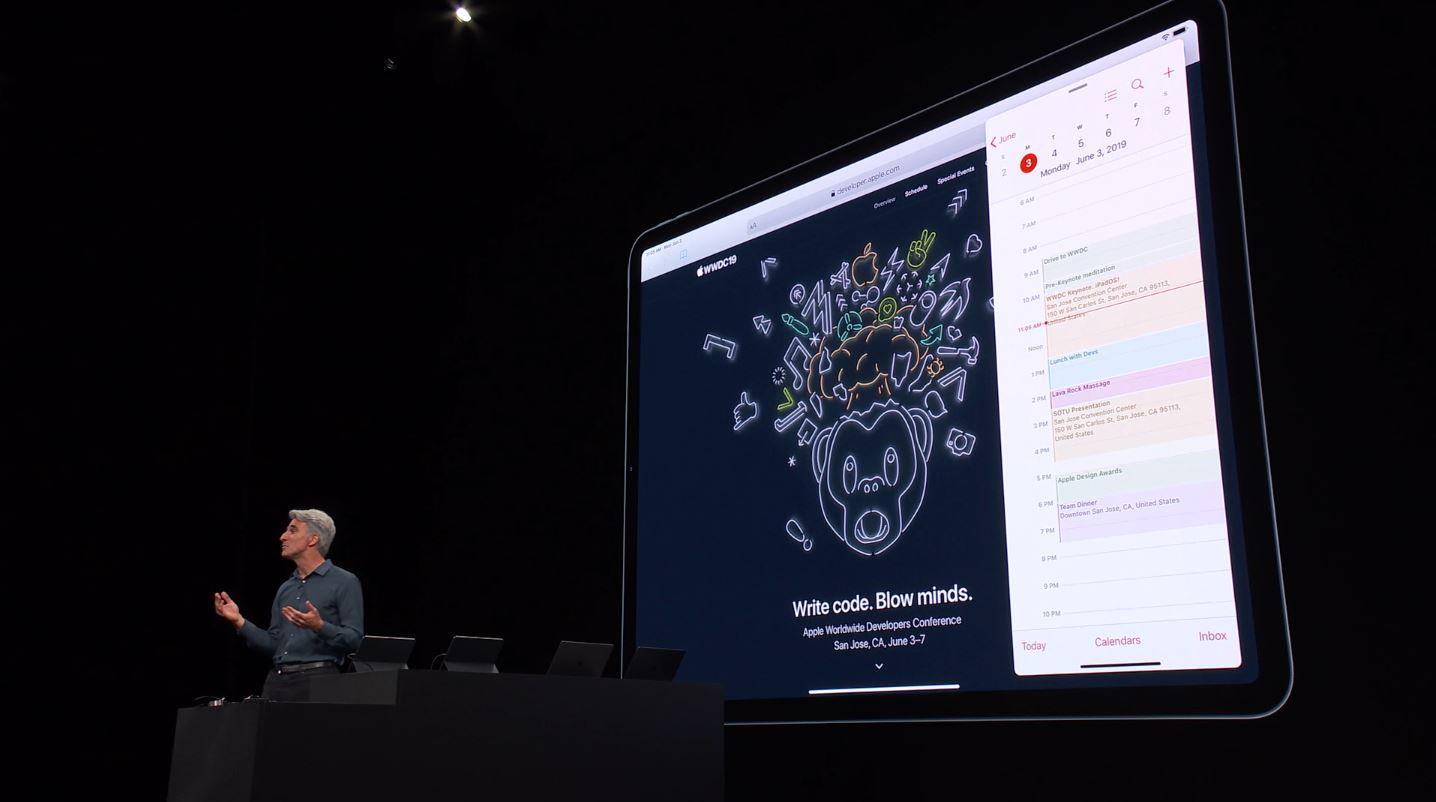The width and height of the screenshot is (1436, 802).
Task: Tap the 11:06 AM current time marker
Action: pos(1029,327)
